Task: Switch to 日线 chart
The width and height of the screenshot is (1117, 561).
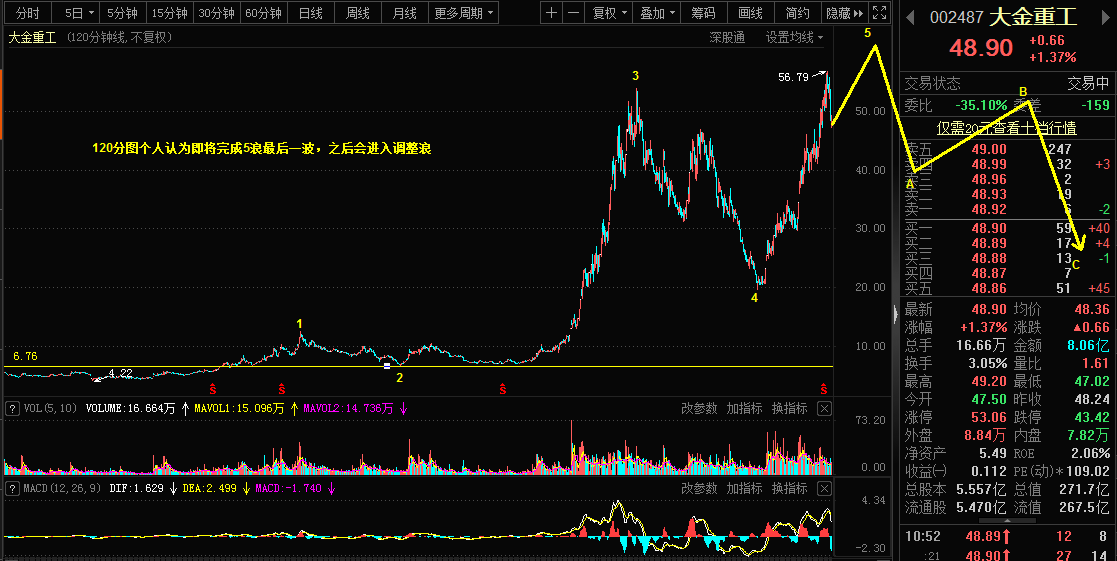Action: (x=311, y=13)
